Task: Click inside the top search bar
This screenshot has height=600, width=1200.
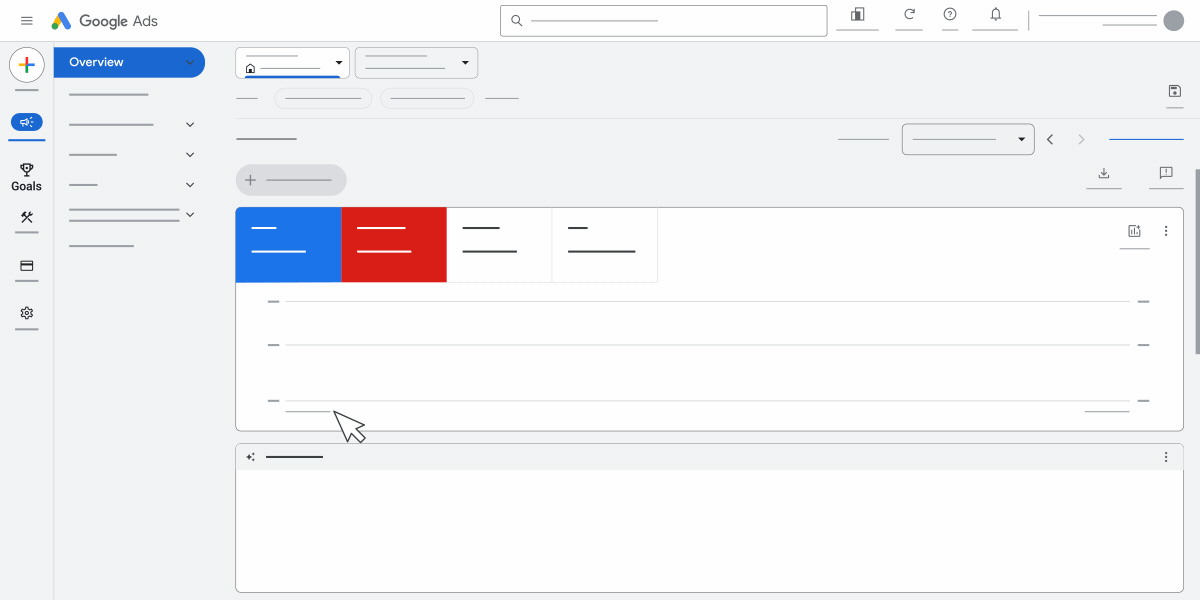Action: point(663,20)
